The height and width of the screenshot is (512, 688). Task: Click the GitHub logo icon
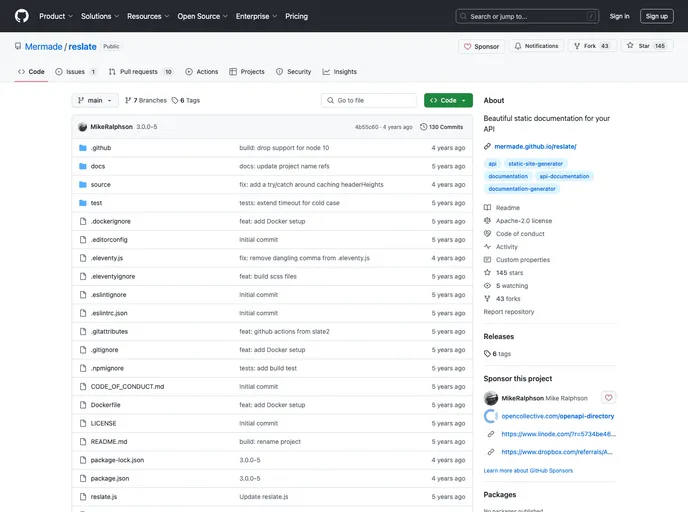click(21, 16)
